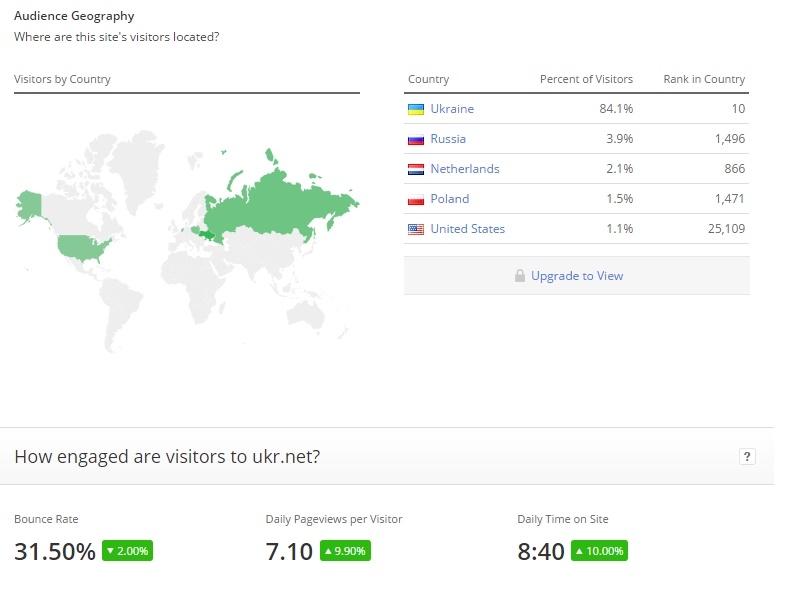
Task: Click the Poland flag icon
Action: point(416,199)
